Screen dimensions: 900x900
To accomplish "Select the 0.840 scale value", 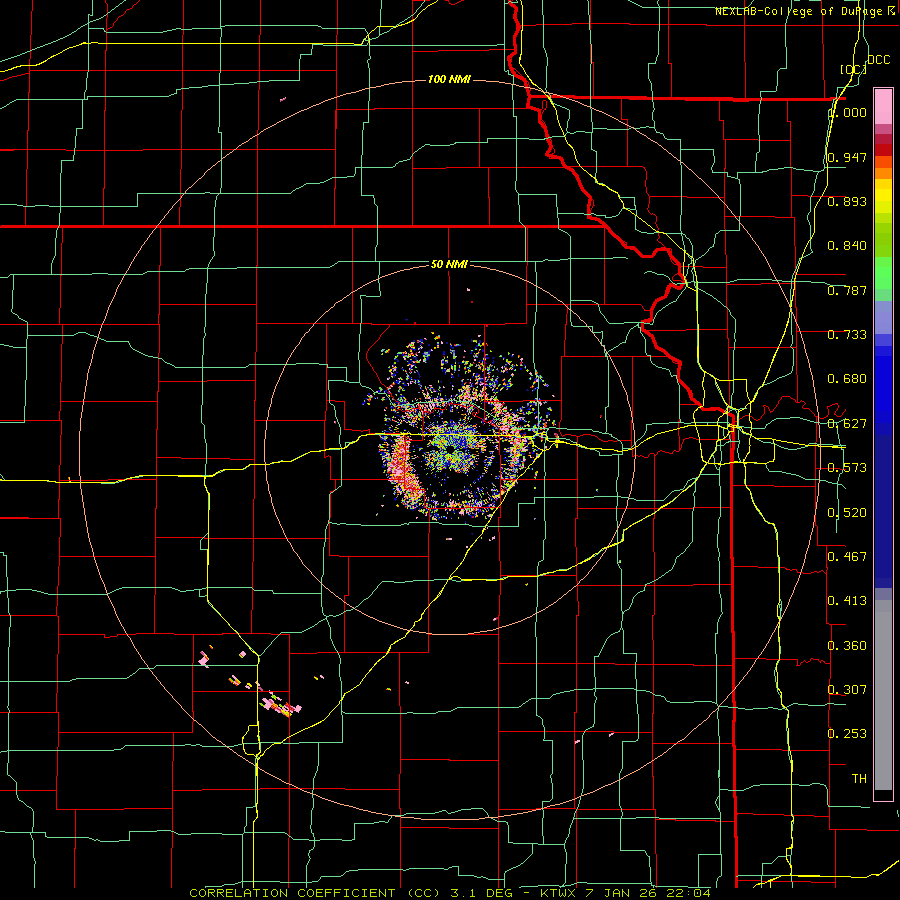I will [x=847, y=246].
